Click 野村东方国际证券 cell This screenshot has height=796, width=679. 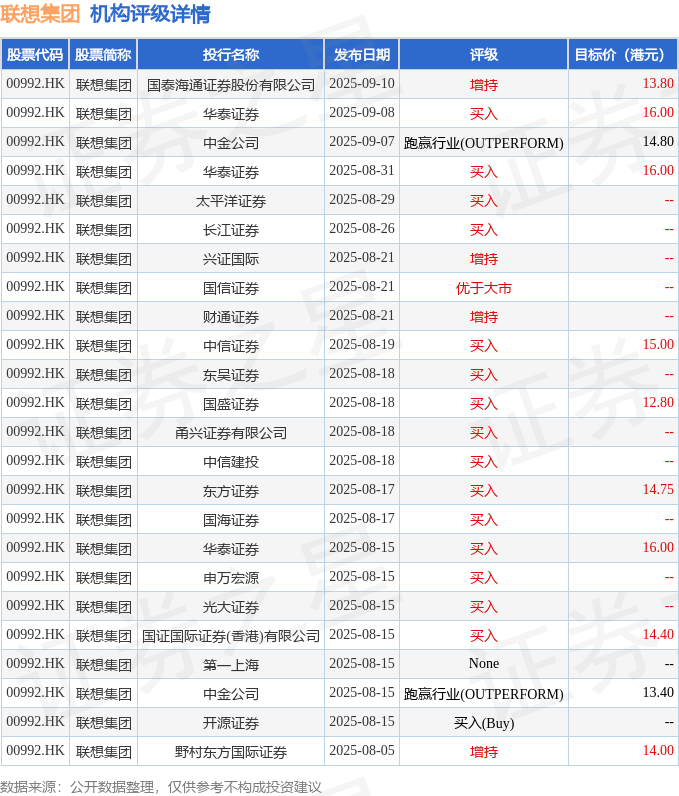pyautogui.click(x=231, y=752)
